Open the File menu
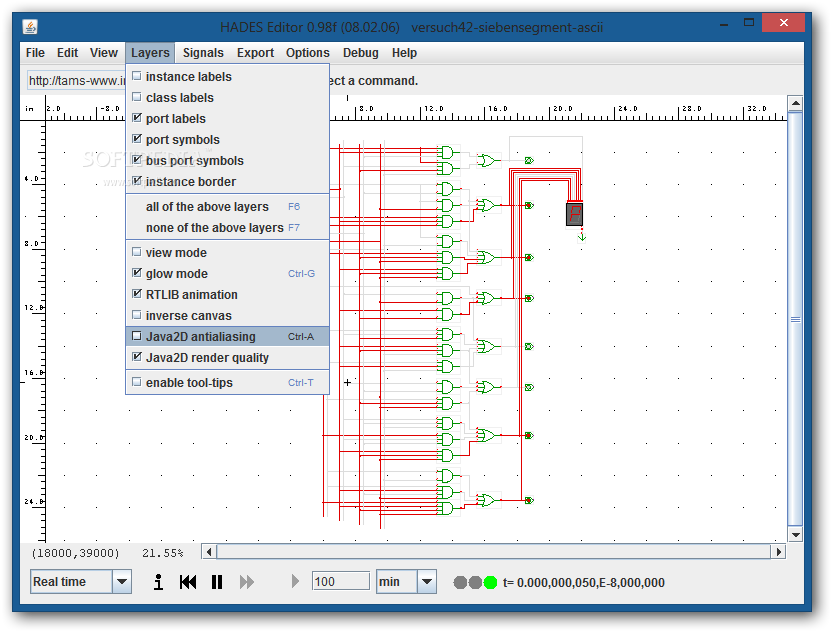 [35, 53]
